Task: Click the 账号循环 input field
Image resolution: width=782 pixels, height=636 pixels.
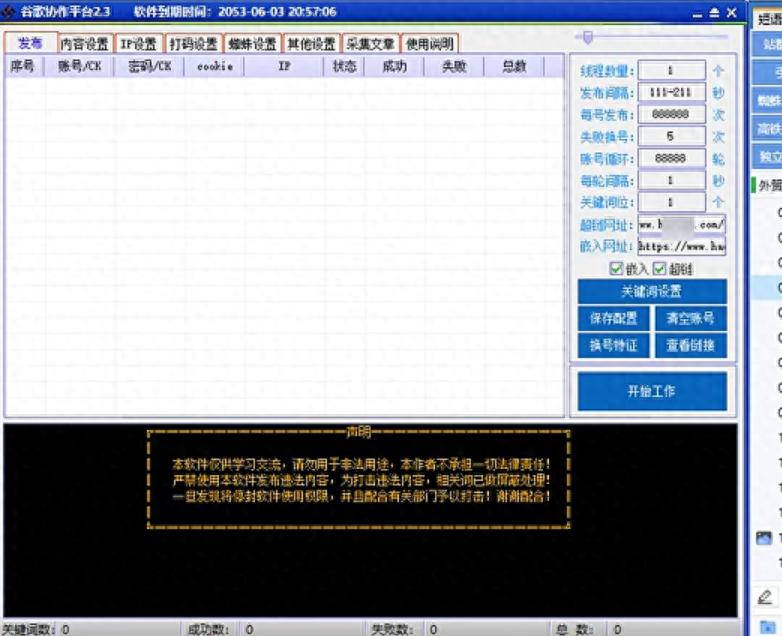Action: click(x=671, y=158)
